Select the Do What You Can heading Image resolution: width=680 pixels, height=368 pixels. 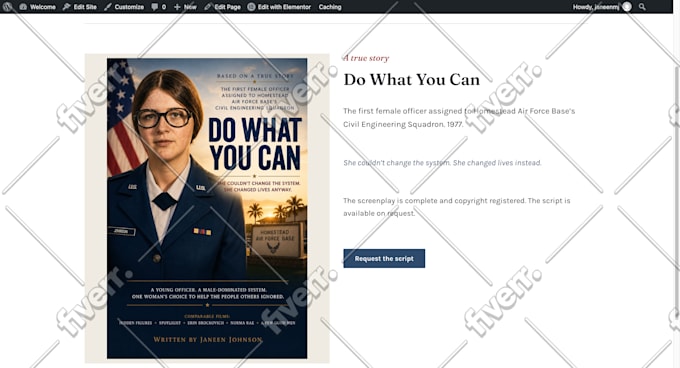[x=412, y=80]
